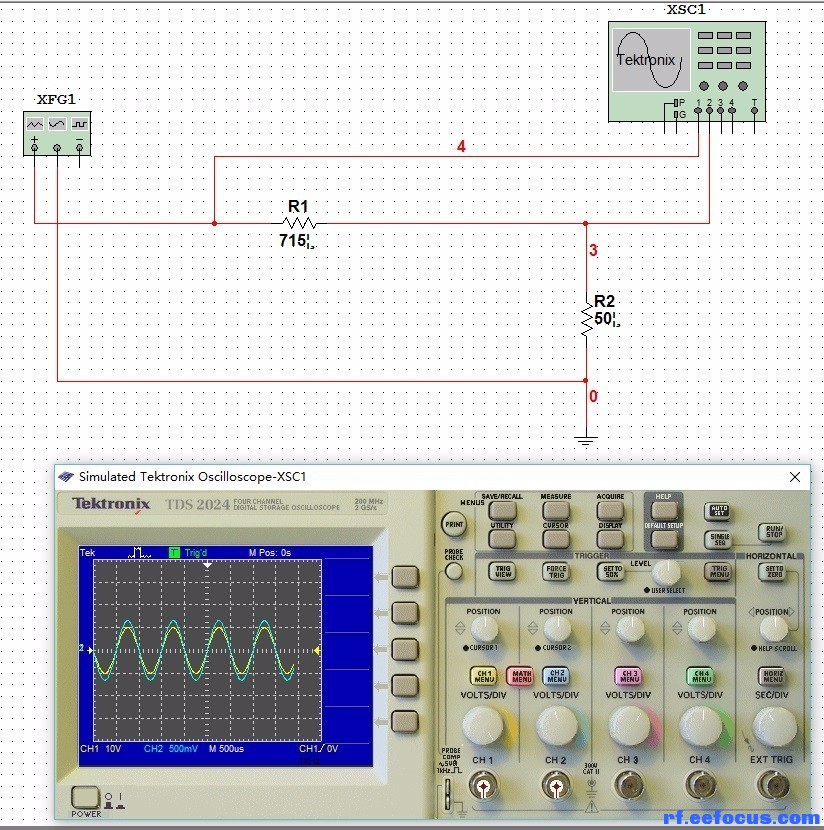Viewport: 824px width, 830px height.
Task: Click the minus terminal of XFG1
Action: point(79,148)
